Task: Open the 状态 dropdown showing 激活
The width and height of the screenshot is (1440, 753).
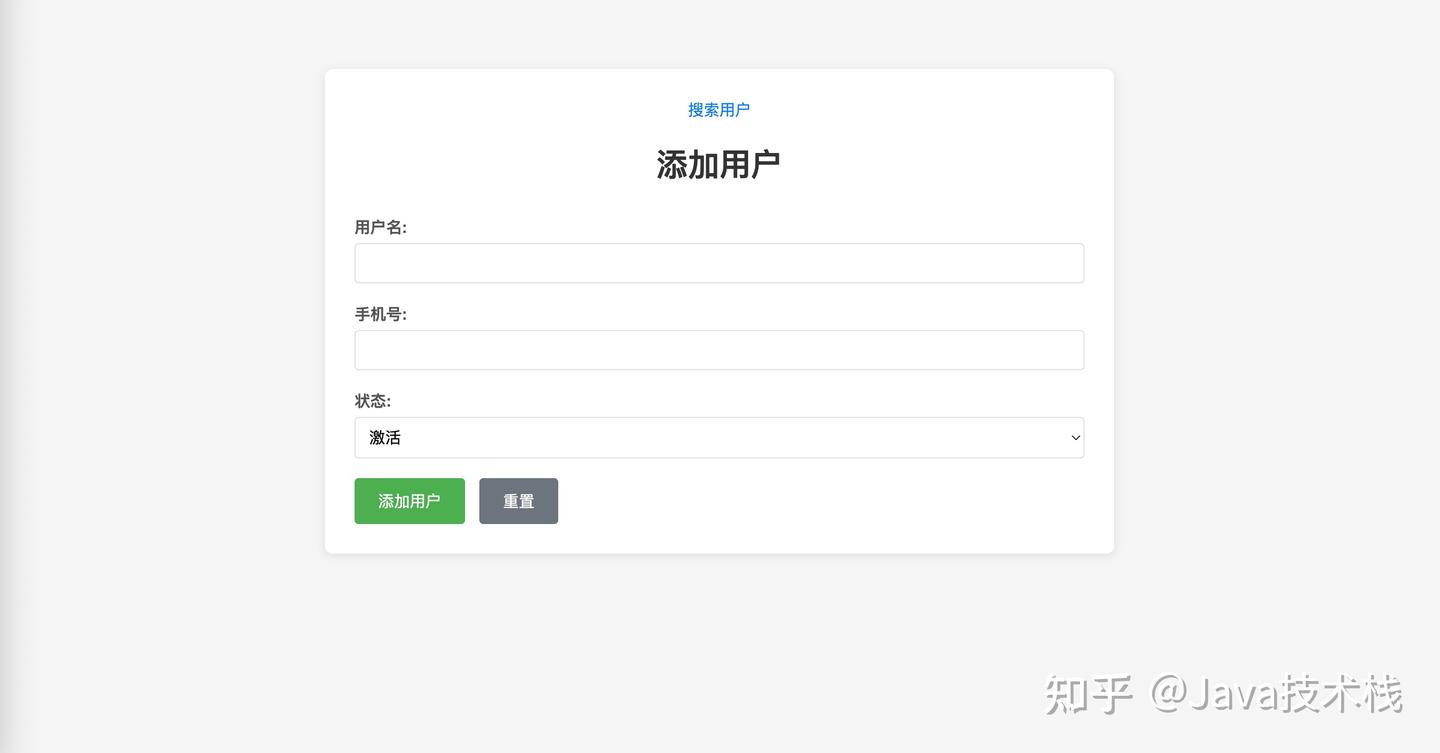Action: point(719,437)
